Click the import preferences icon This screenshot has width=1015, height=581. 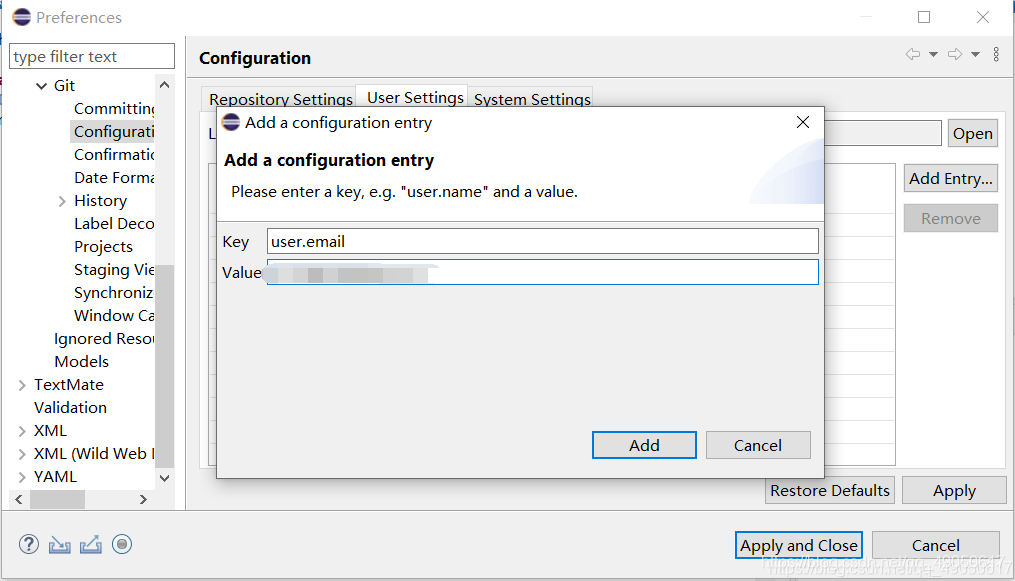60,545
